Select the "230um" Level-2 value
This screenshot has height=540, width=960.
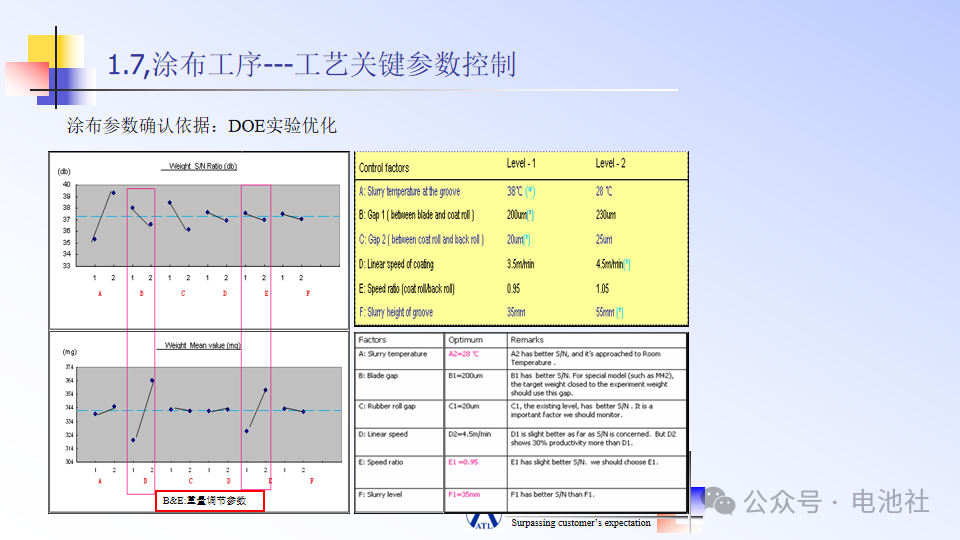click(606, 215)
